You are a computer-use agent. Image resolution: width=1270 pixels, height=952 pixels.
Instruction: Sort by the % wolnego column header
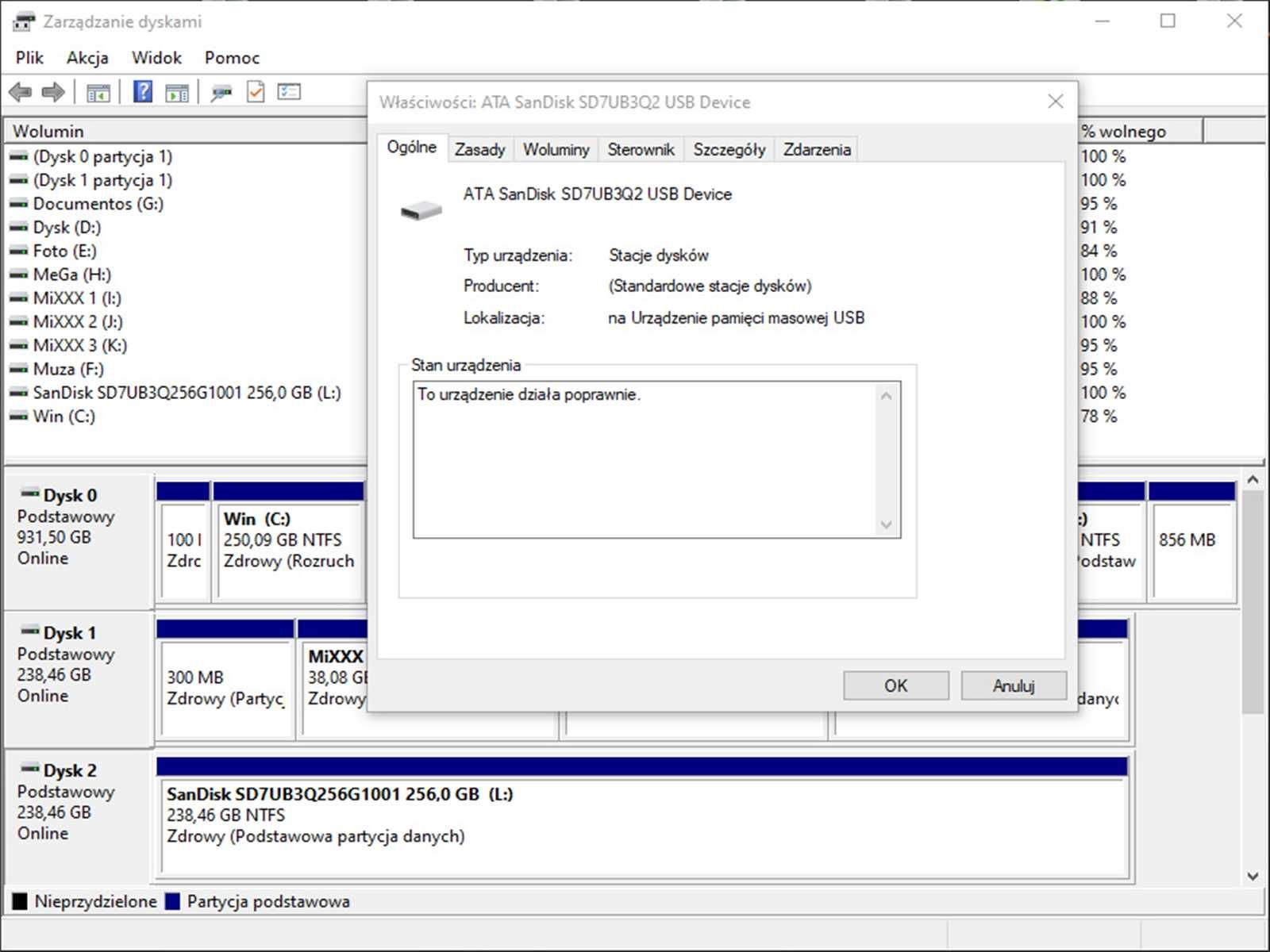tap(1141, 131)
